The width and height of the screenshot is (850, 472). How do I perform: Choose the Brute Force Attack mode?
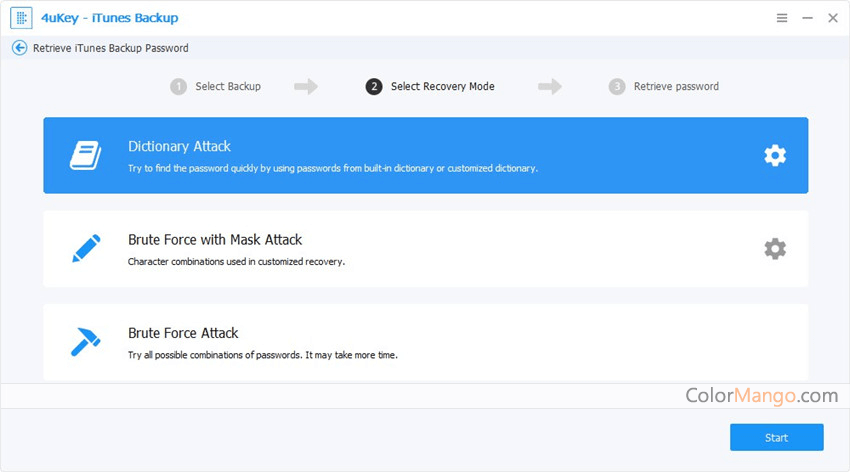(x=183, y=333)
